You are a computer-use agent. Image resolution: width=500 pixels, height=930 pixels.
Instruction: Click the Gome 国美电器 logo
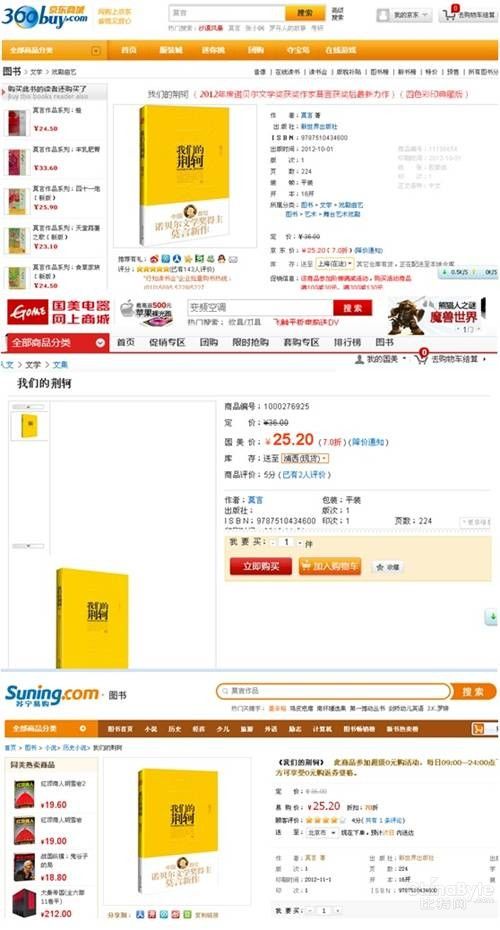[x=59, y=312]
